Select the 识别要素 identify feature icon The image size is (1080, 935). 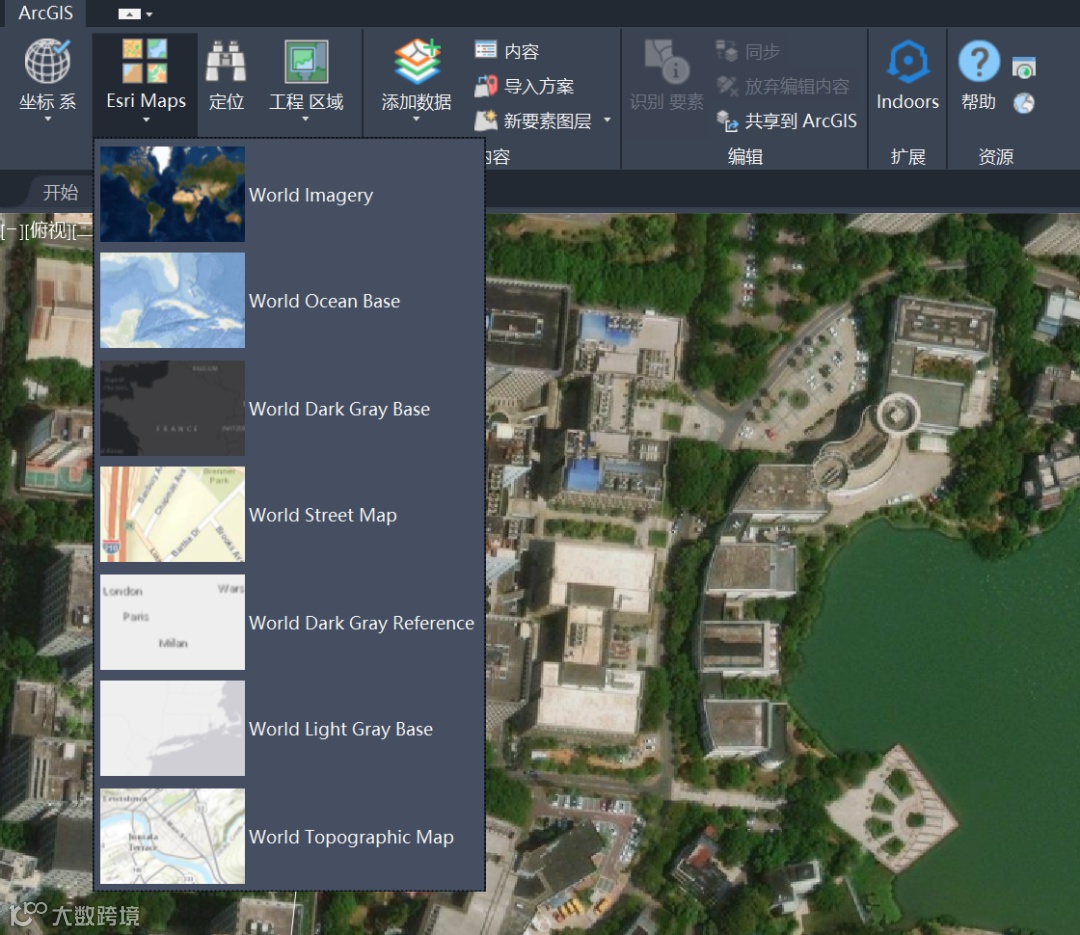click(666, 61)
